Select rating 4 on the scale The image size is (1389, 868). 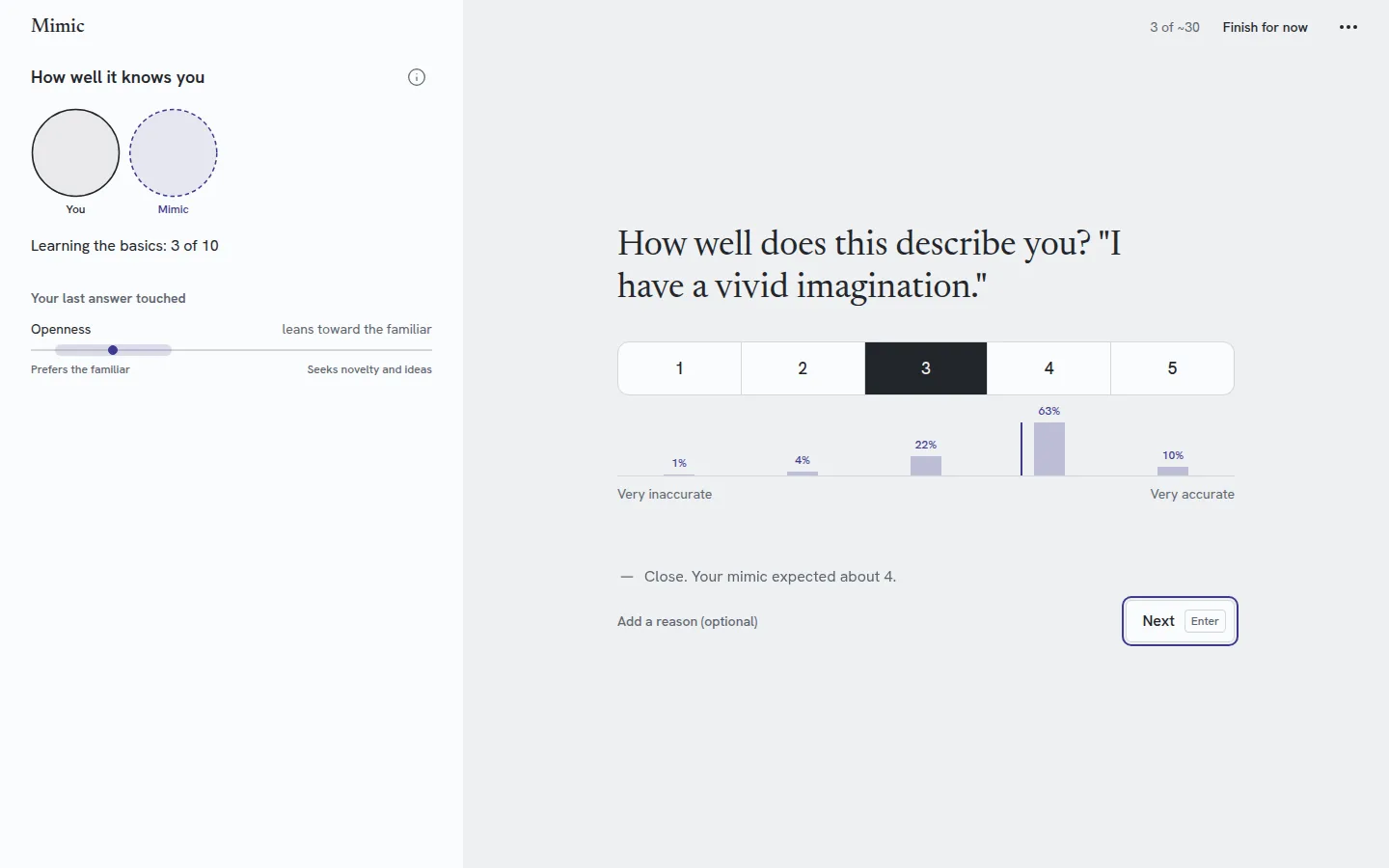(1049, 368)
